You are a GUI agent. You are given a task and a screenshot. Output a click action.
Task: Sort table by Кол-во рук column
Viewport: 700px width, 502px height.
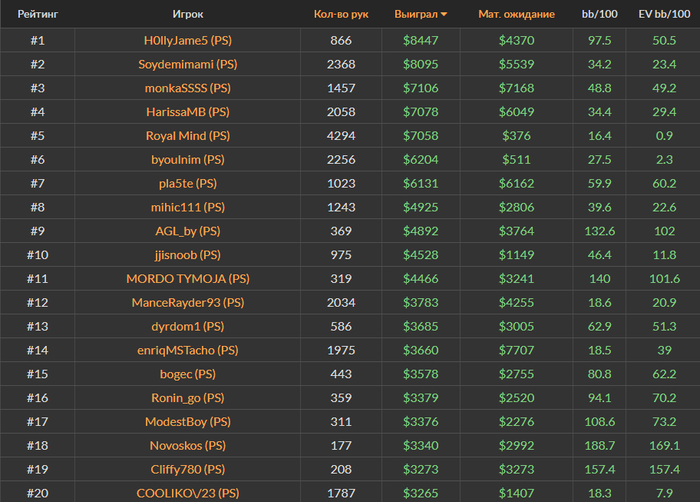[x=341, y=15]
